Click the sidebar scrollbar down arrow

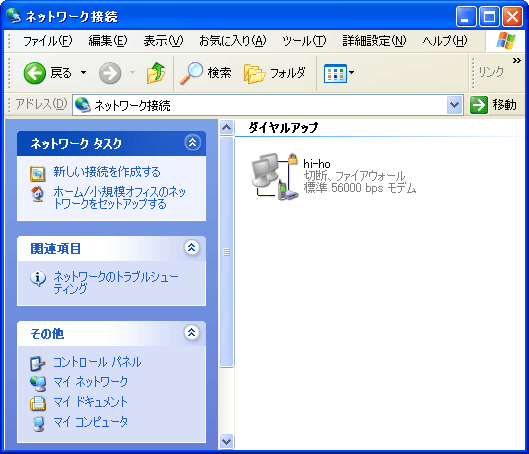(x=226, y=441)
